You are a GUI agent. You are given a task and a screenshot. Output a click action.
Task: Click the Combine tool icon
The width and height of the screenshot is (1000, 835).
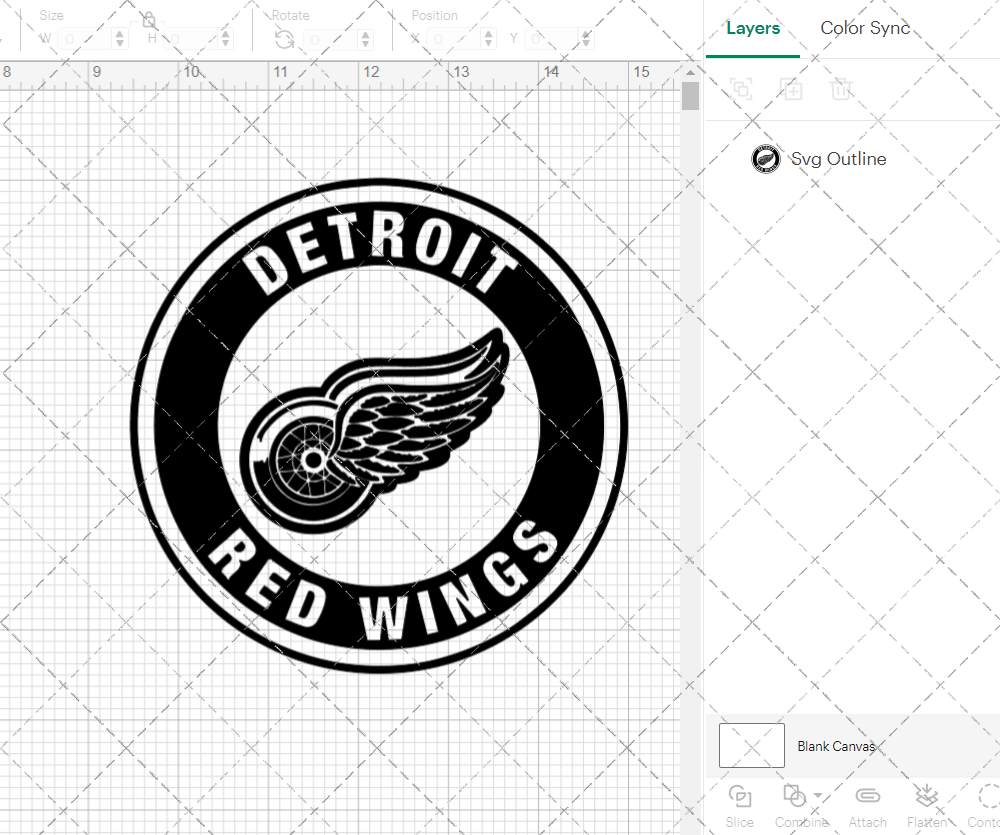[795, 795]
